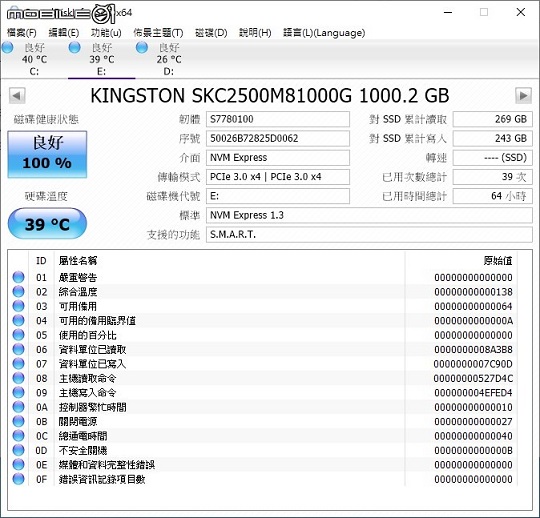Click status icon of attribute 06 row
The image size is (540, 518).
click(x=19, y=349)
